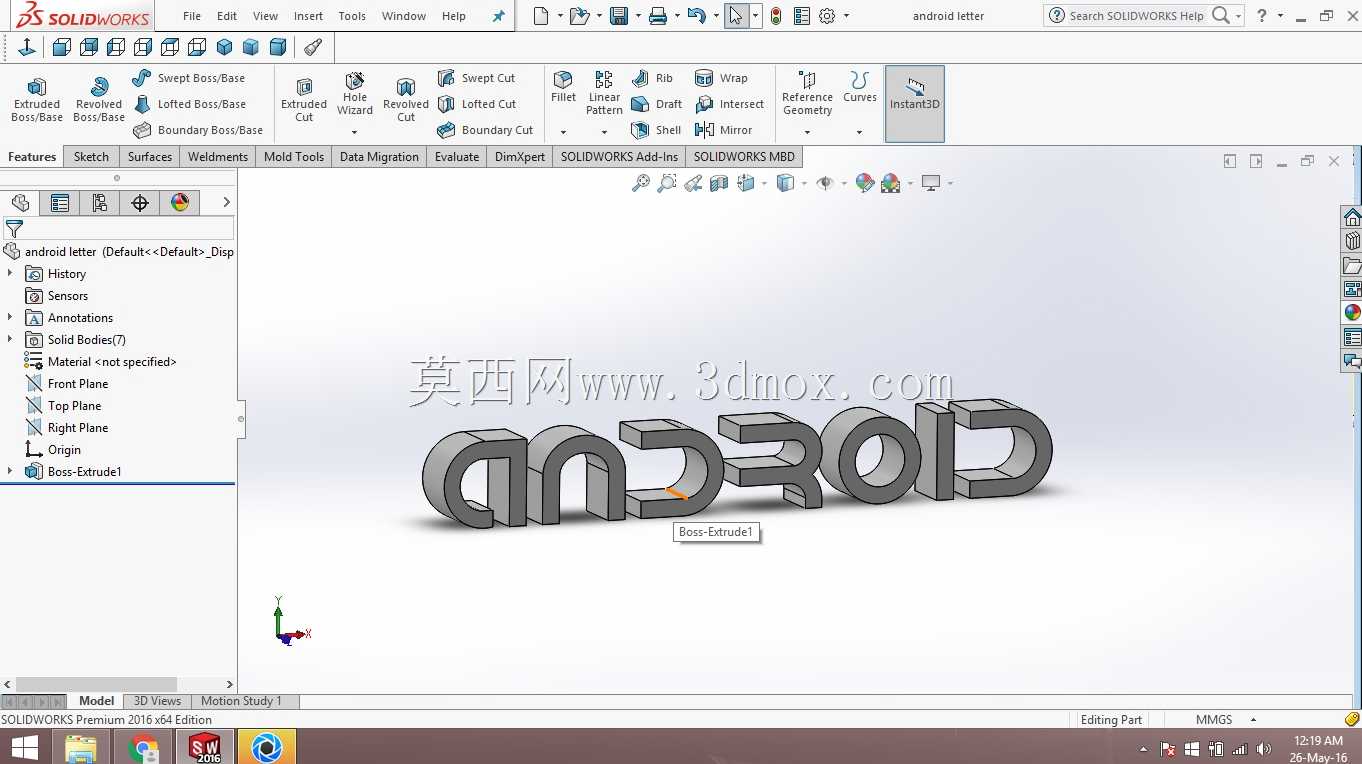
Task: Apply the Fillet tool
Action: pos(563,87)
